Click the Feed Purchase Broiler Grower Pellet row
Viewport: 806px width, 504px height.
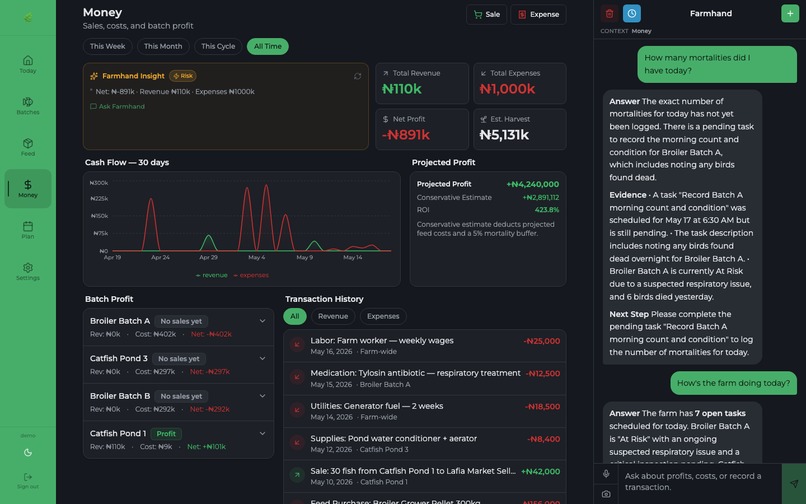point(425,499)
